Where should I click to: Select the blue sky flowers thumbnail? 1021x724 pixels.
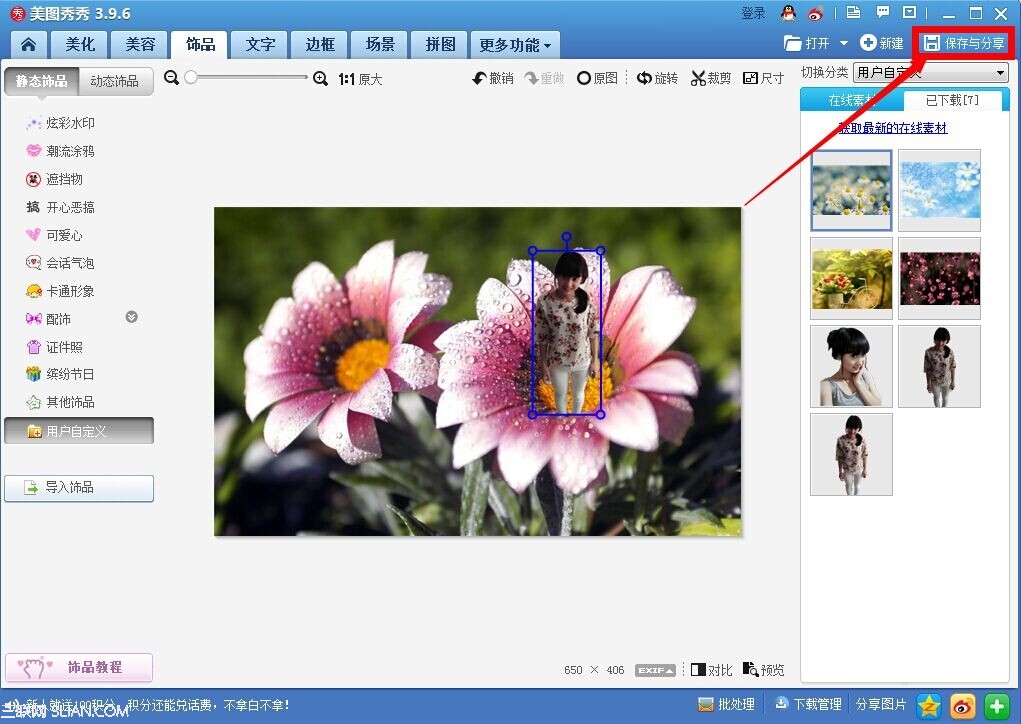(x=939, y=190)
